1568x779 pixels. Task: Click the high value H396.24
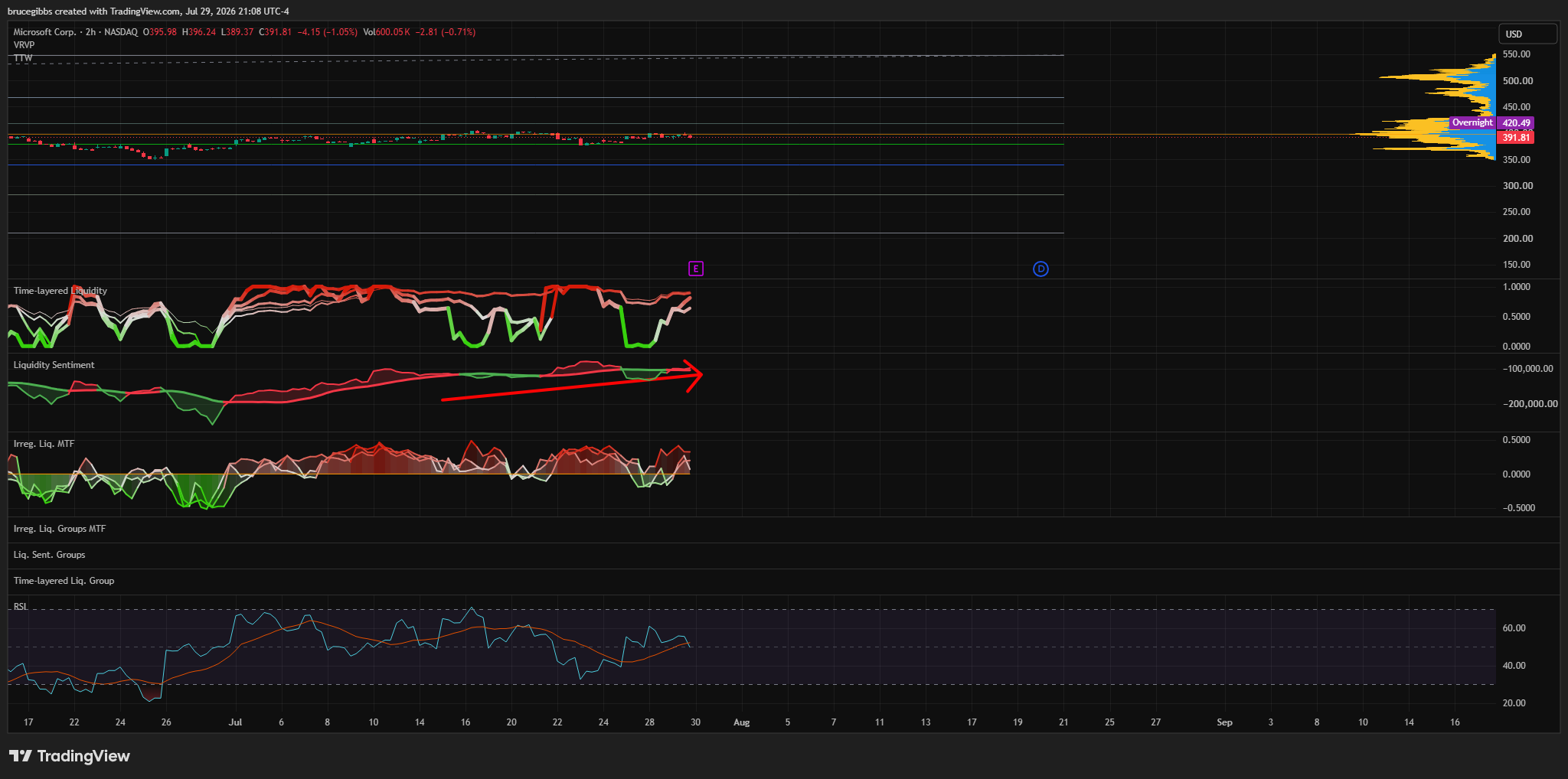[199, 32]
